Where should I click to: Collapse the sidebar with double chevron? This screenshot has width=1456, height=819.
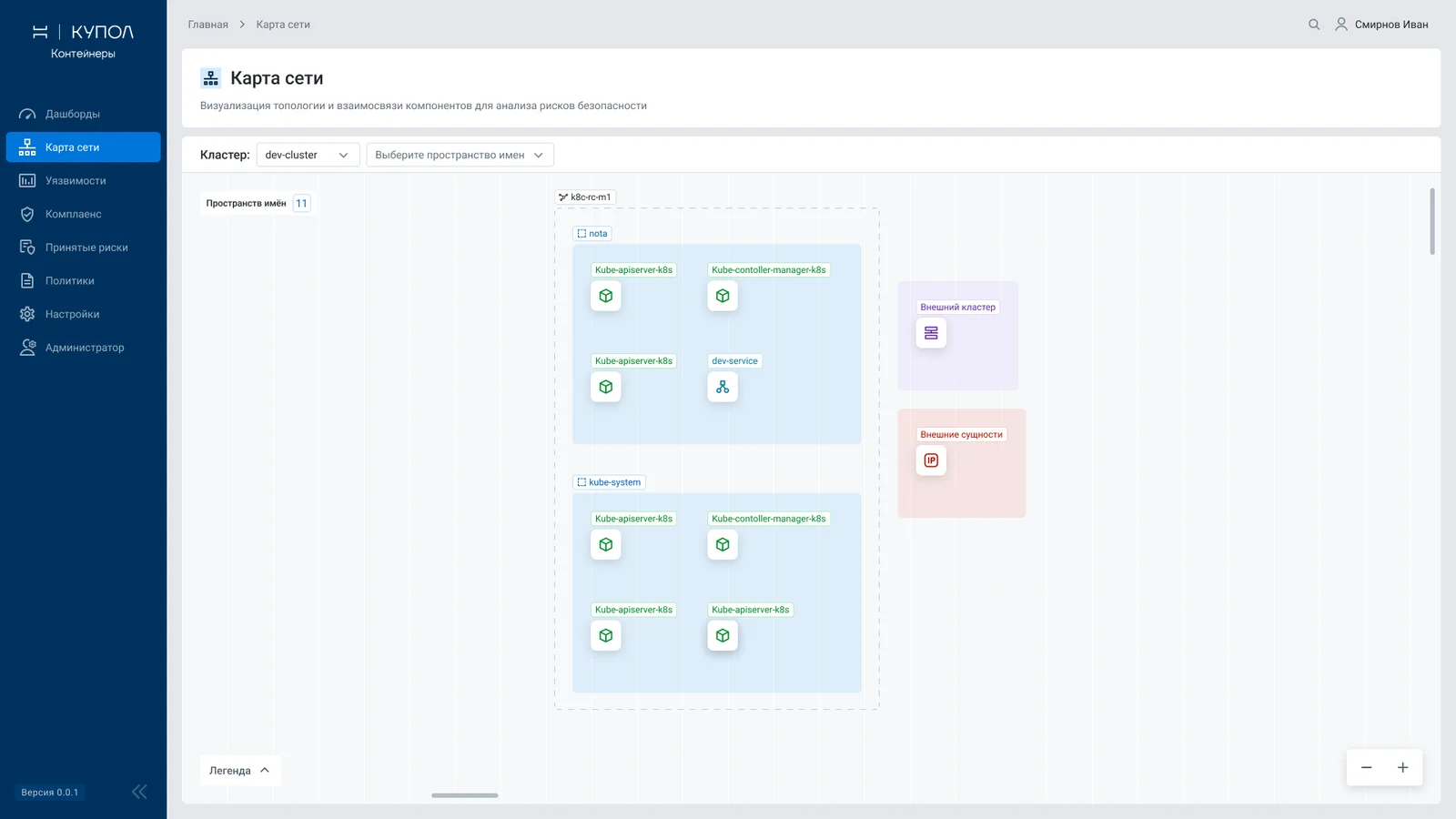point(139,792)
